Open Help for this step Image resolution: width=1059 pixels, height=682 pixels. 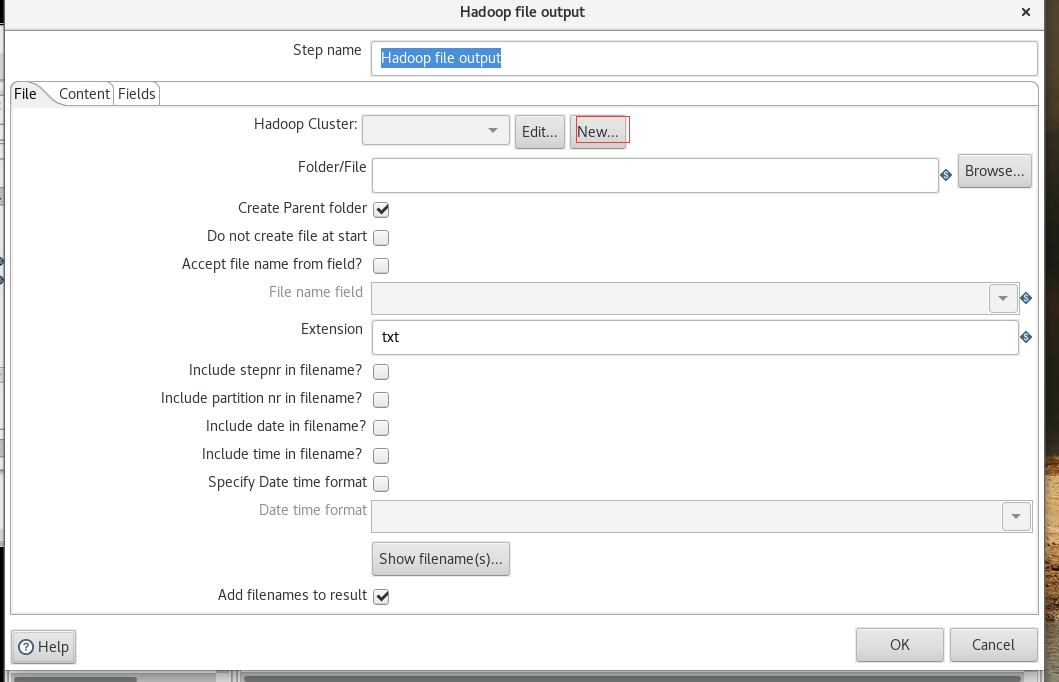43,647
